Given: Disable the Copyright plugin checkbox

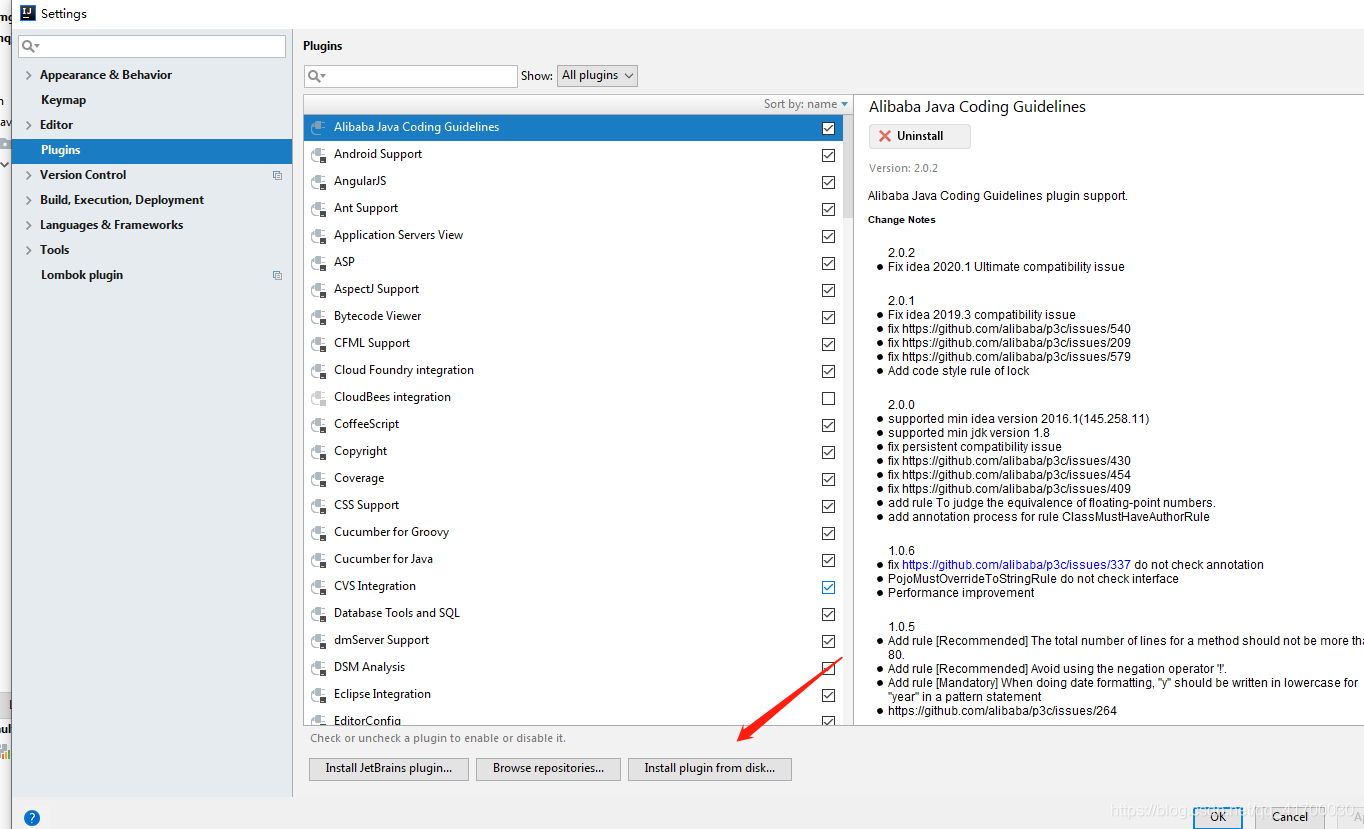Looking at the screenshot, I should point(828,452).
